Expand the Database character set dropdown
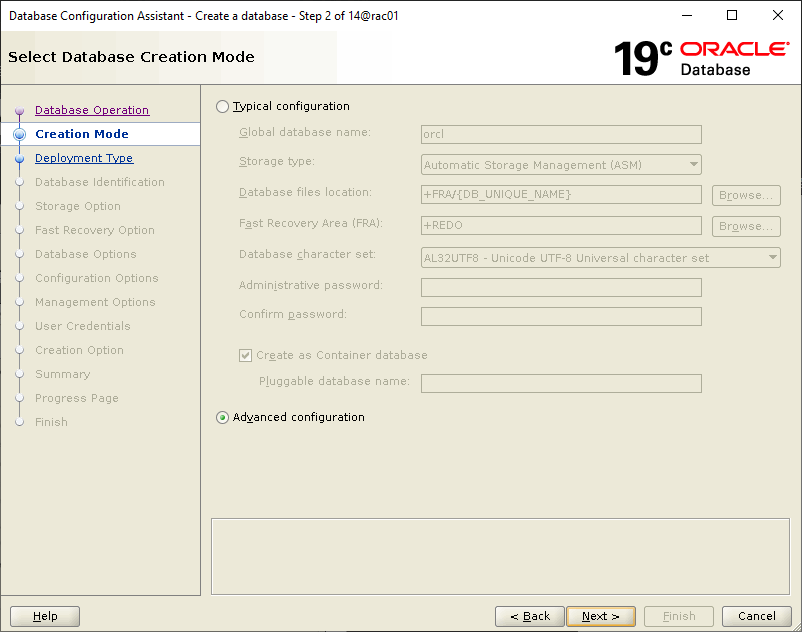 (x=600, y=258)
